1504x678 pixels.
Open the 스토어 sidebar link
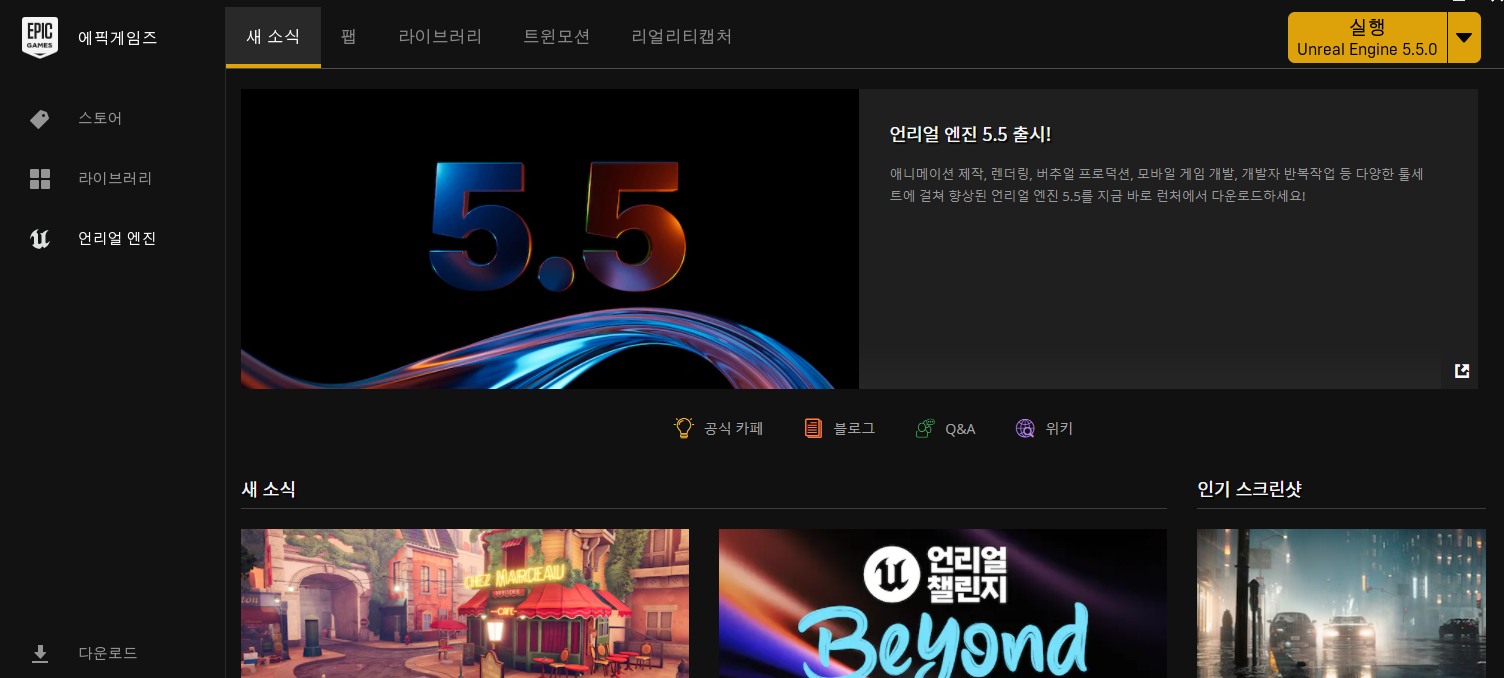100,119
